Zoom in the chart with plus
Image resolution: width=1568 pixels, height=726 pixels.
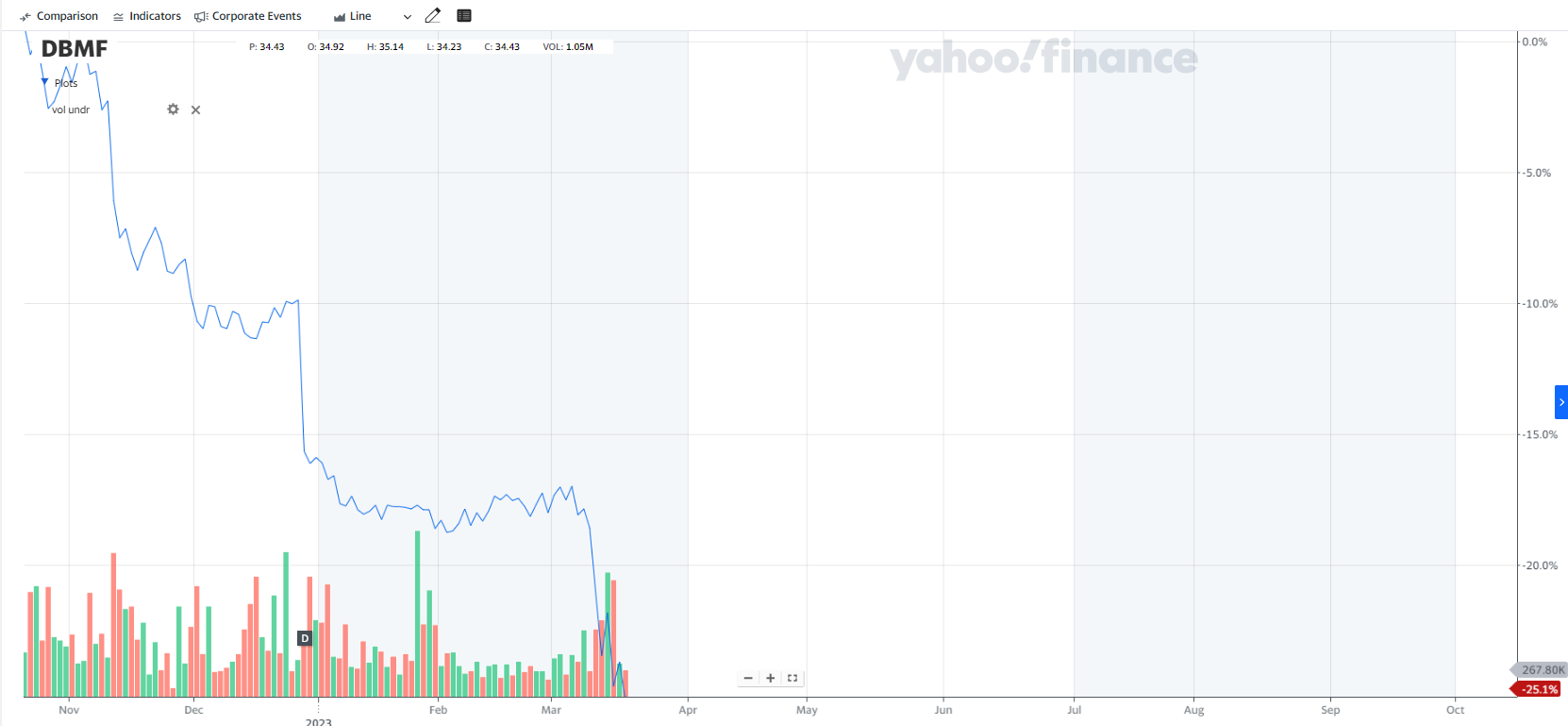(x=771, y=678)
